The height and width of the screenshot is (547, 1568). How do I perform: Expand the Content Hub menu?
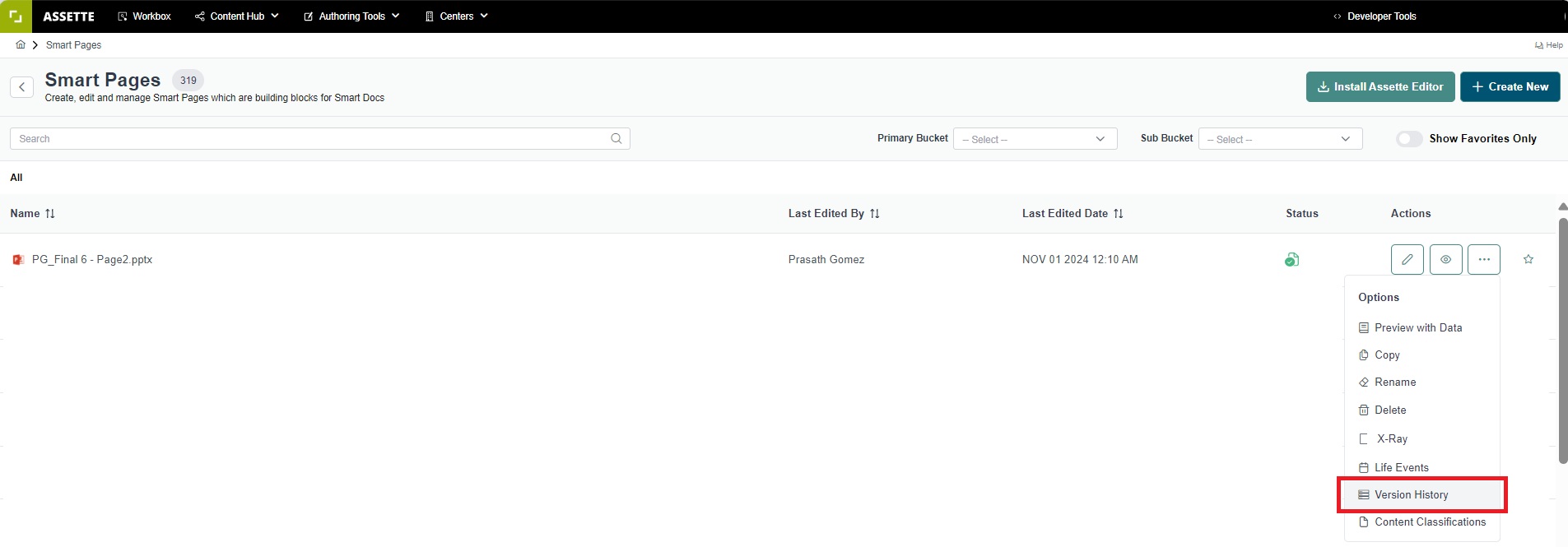coord(237,16)
